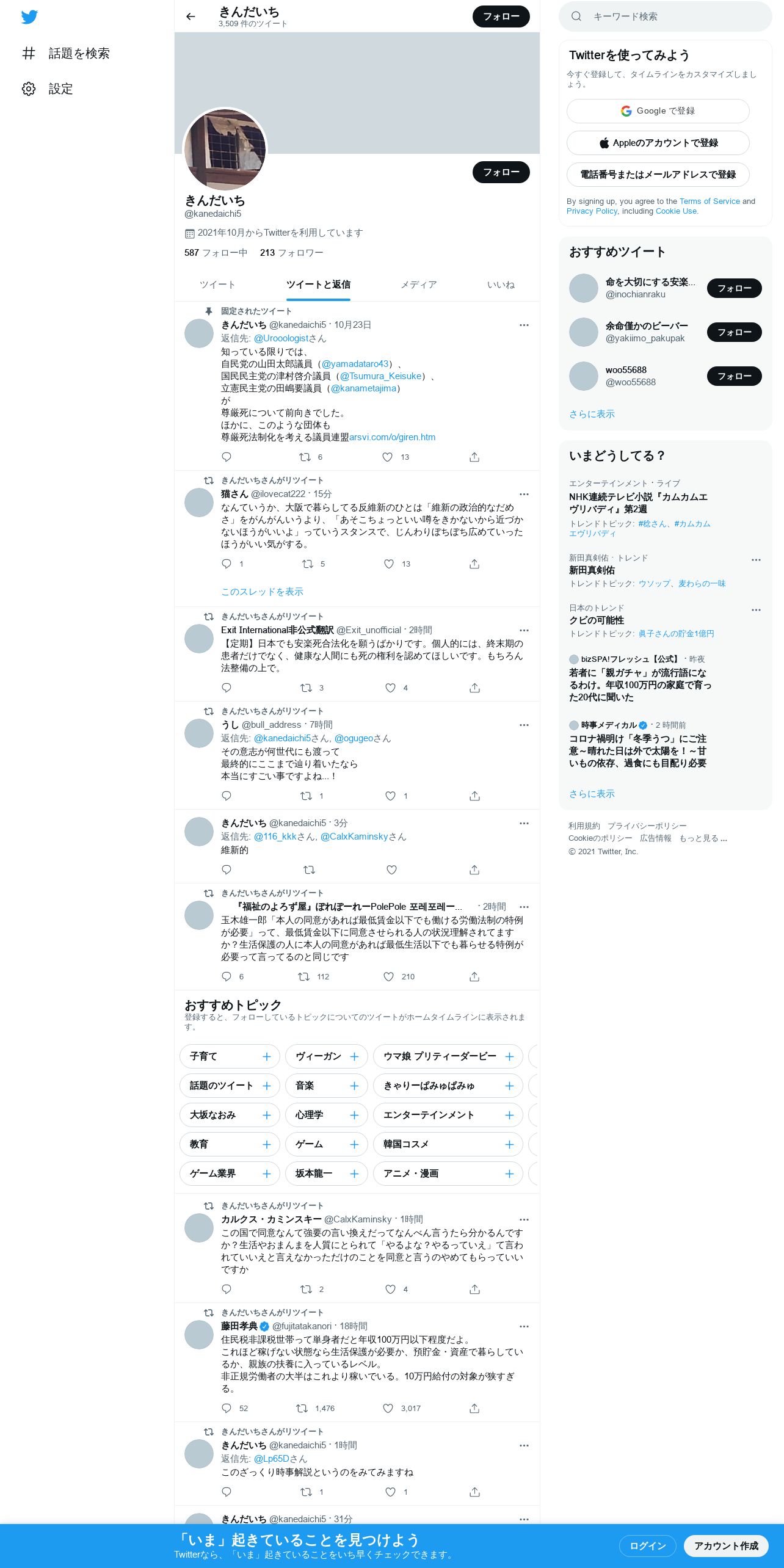Click the search magnifier icon
The height and width of the screenshot is (1568, 784).
pyautogui.click(x=576, y=16)
